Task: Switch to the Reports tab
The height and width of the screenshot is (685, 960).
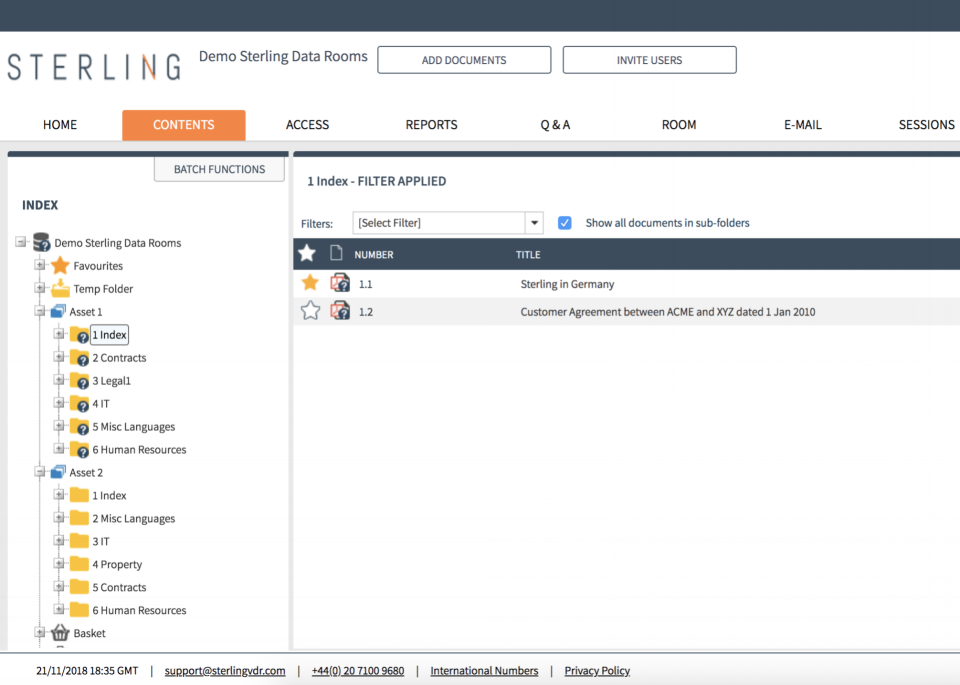Action: 431,125
